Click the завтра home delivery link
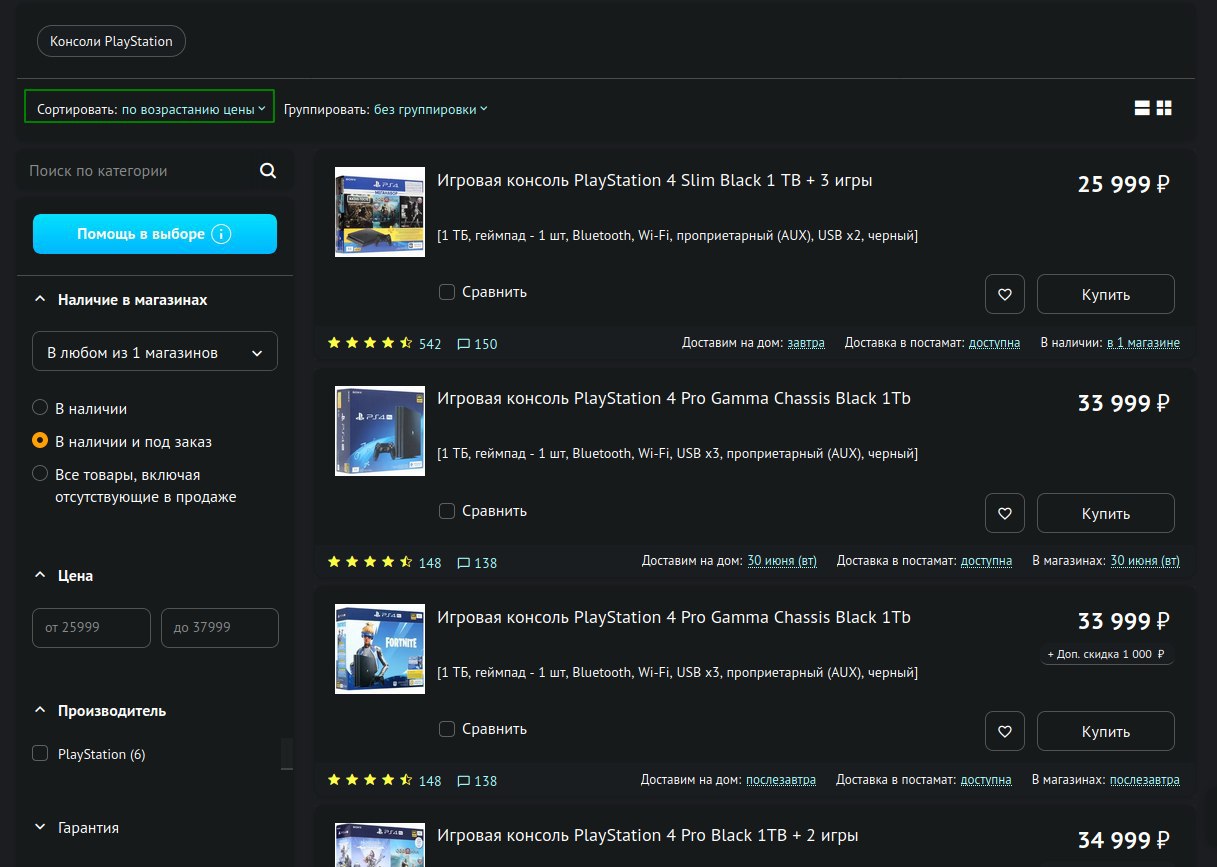1217x867 pixels. pos(806,342)
